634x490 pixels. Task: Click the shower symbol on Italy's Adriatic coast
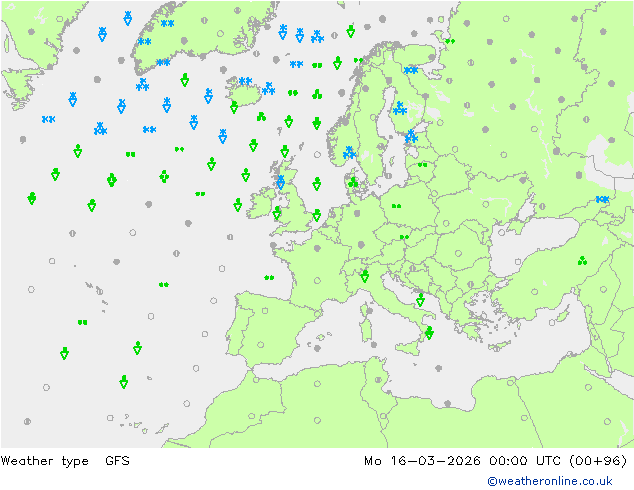pyautogui.click(x=421, y=300)
